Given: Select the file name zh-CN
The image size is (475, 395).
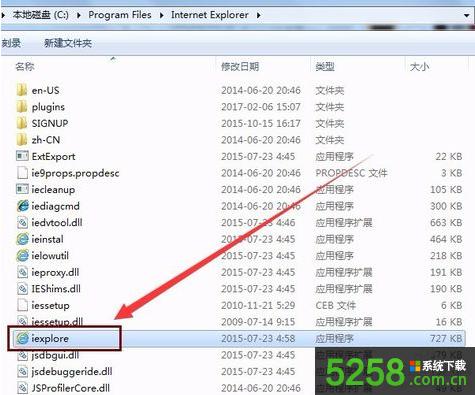Looking at the screenshot, I should [46, 140].
